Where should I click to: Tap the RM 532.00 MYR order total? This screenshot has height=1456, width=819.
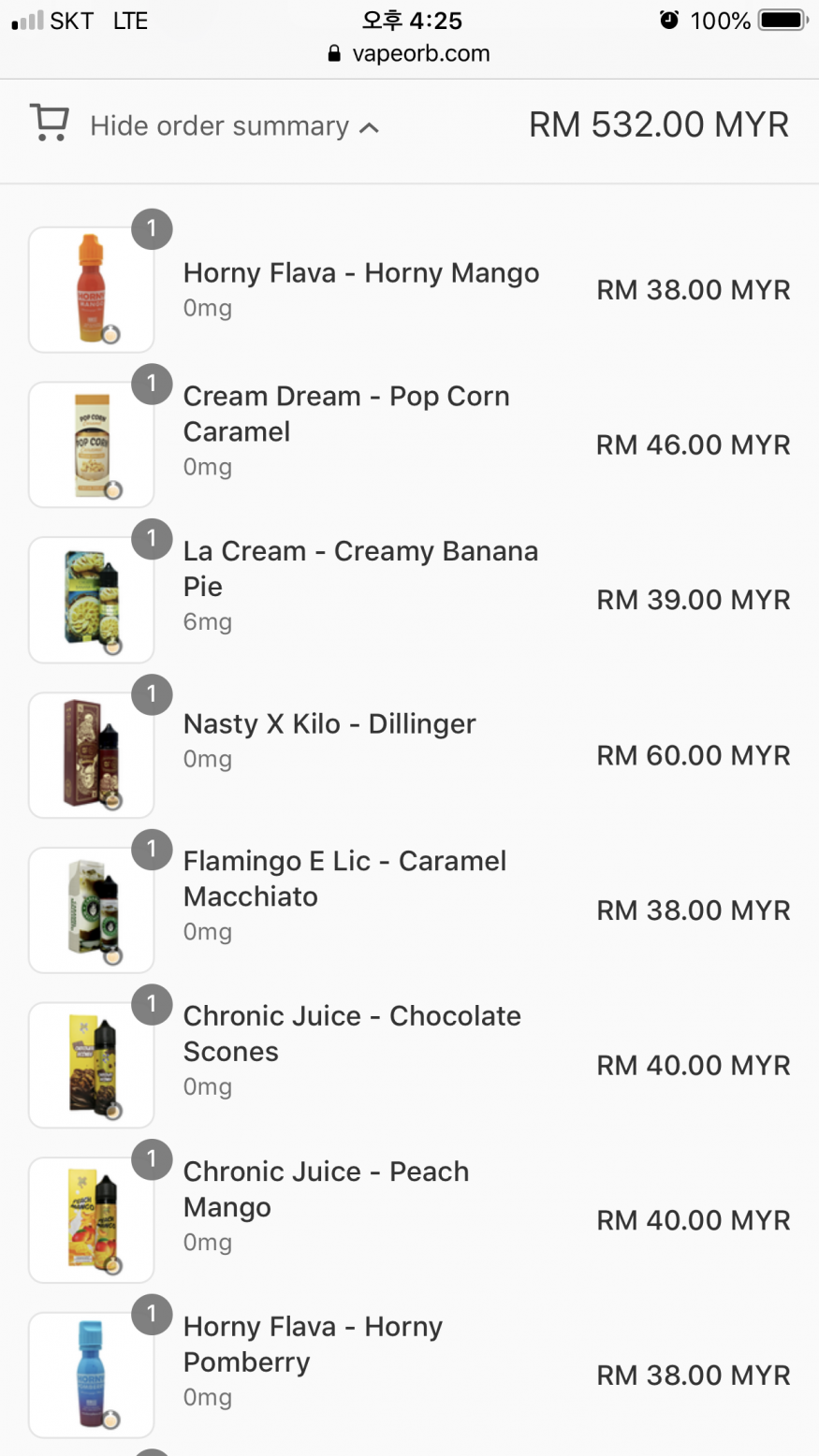coord(658,124)
